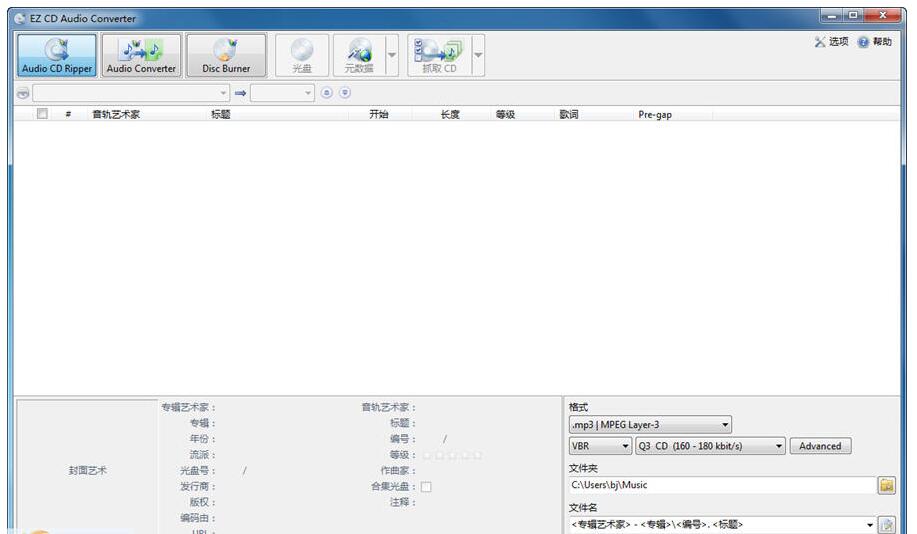Screen dimensions: 917x534
Task: Click the 文件夹 output folder path field
Action: tap(720, 485)
